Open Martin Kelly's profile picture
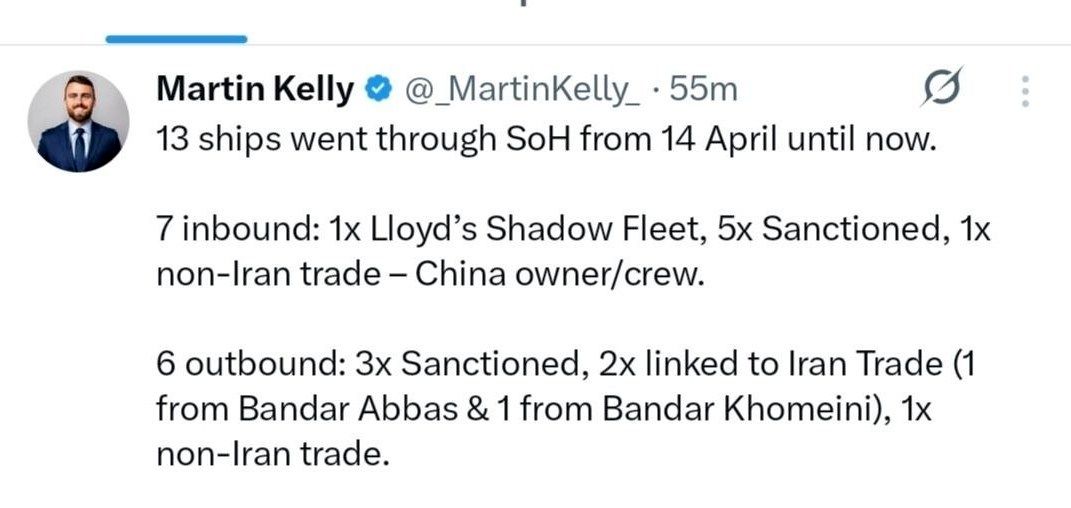Viewport: 1071px width, 508px height. [x=78, y=121]
